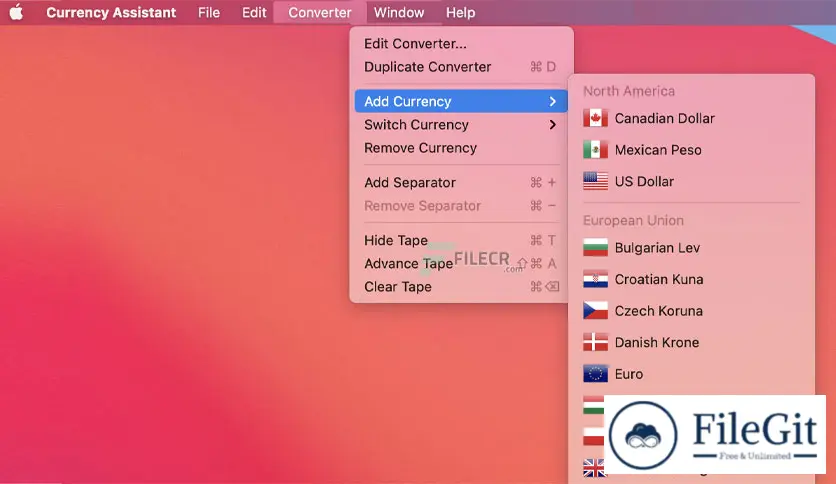This screenshot has width=836, height=484.
Task: Click the Bulgarian flag icon
Action: [x=595, y=248]
